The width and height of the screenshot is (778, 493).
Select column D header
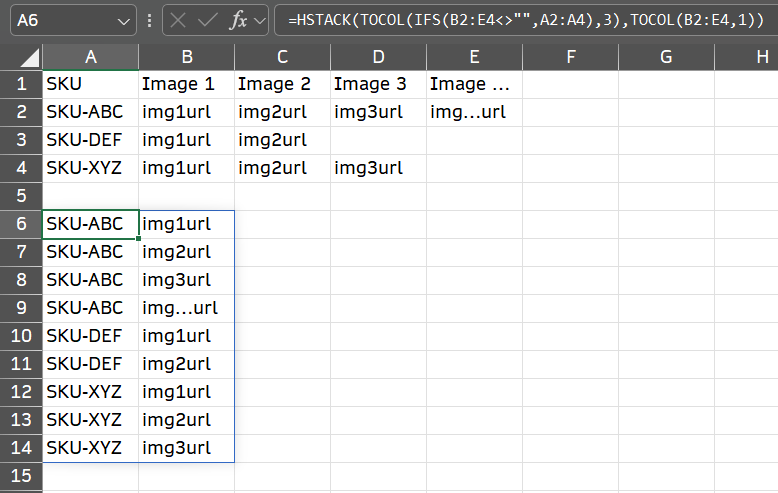click(379, 57)
